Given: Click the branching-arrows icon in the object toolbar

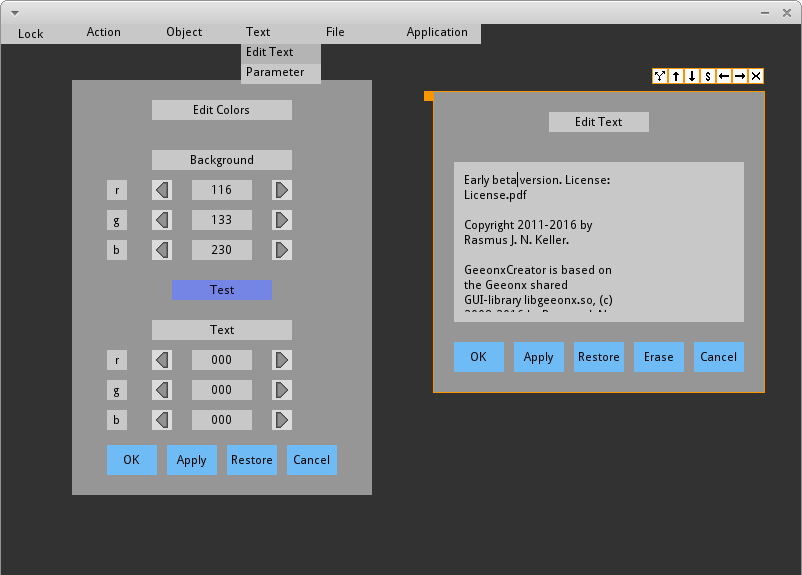Looking at the screenshot, I should (x=660, y=76).
